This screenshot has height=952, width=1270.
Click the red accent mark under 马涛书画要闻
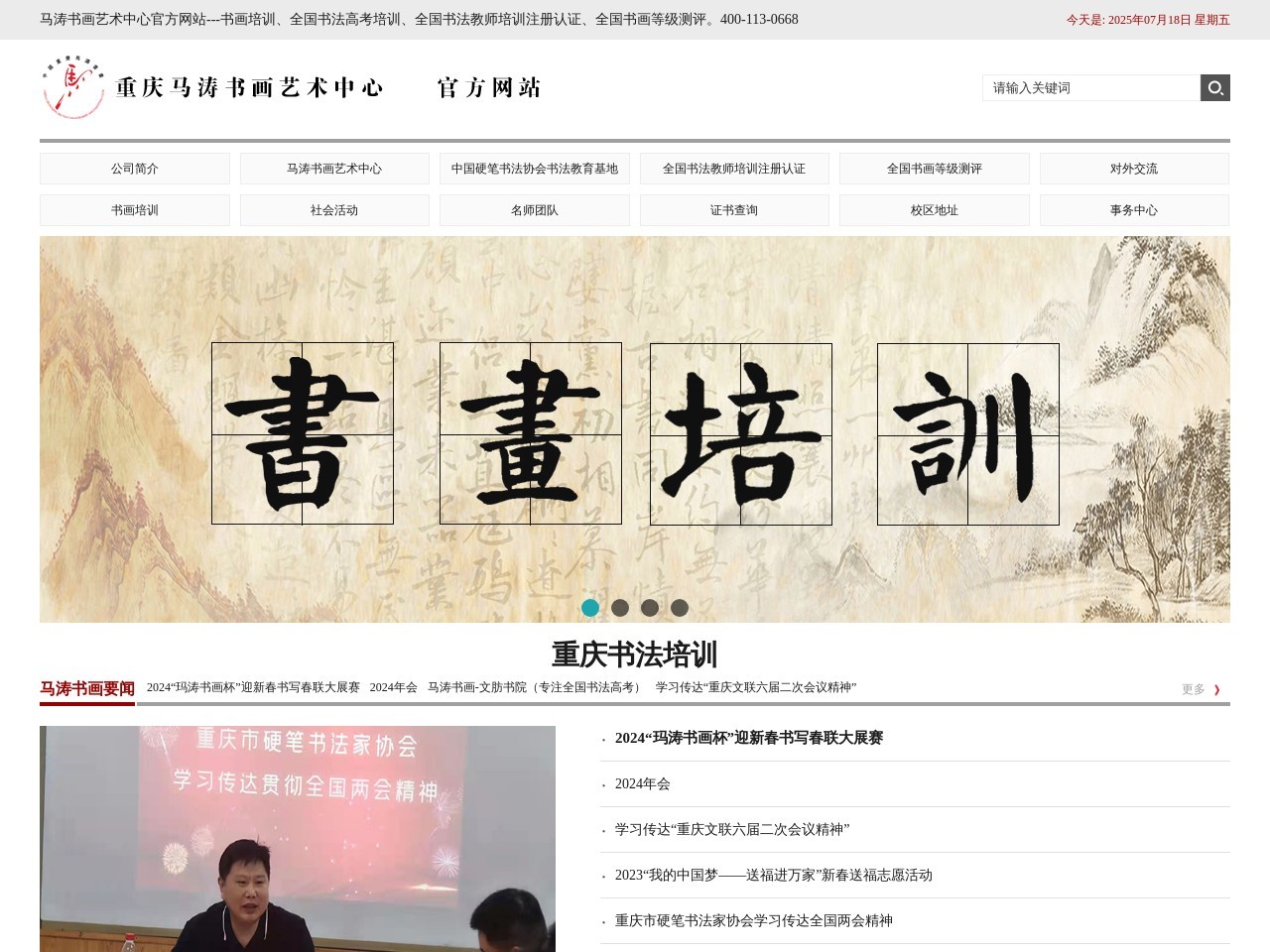point(87,703)
